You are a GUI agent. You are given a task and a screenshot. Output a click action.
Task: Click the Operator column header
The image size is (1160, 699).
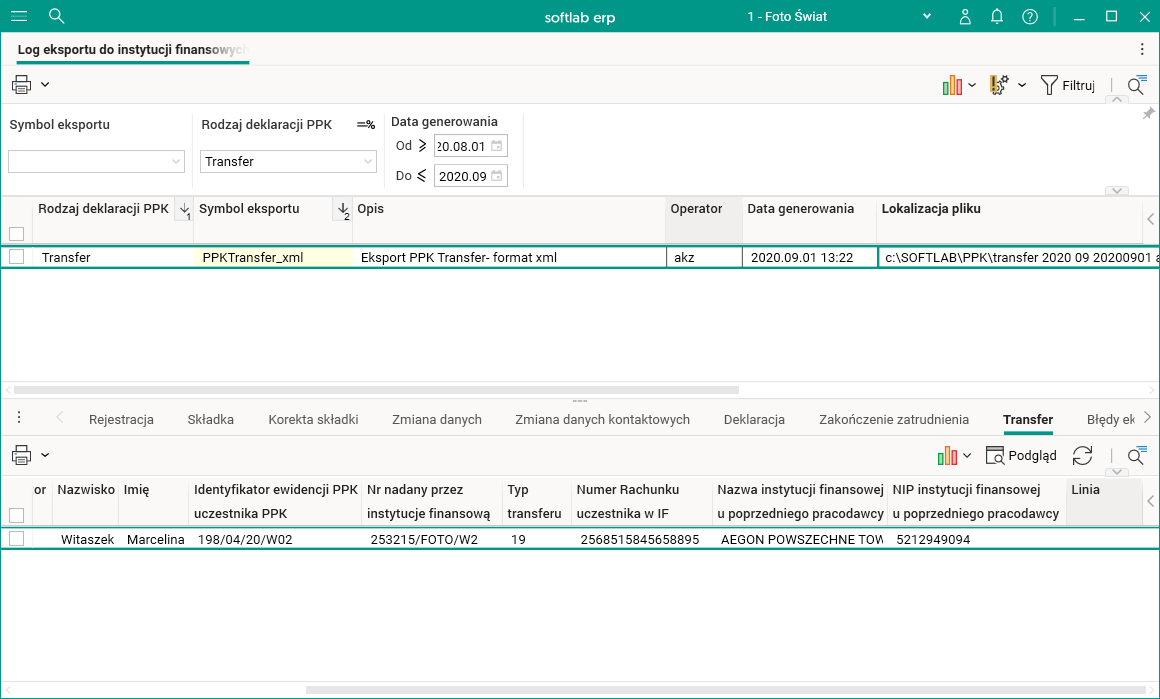pyautogui.click(x=704, y=219)
